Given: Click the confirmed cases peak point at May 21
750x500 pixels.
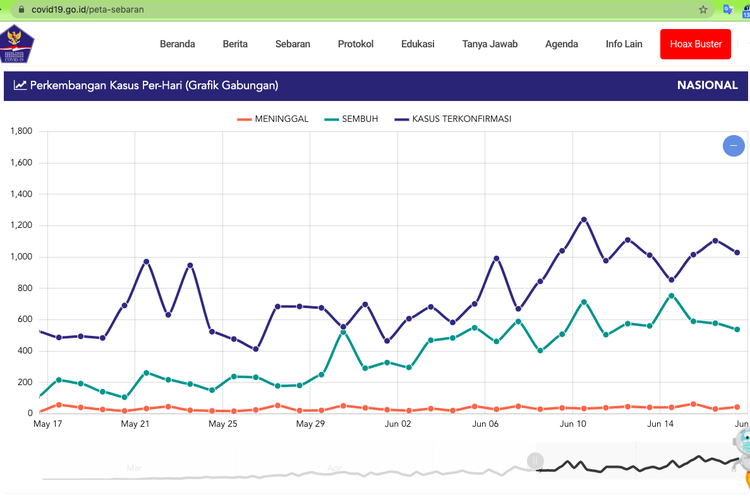Looking at the screenshot, I should [146, 262].
